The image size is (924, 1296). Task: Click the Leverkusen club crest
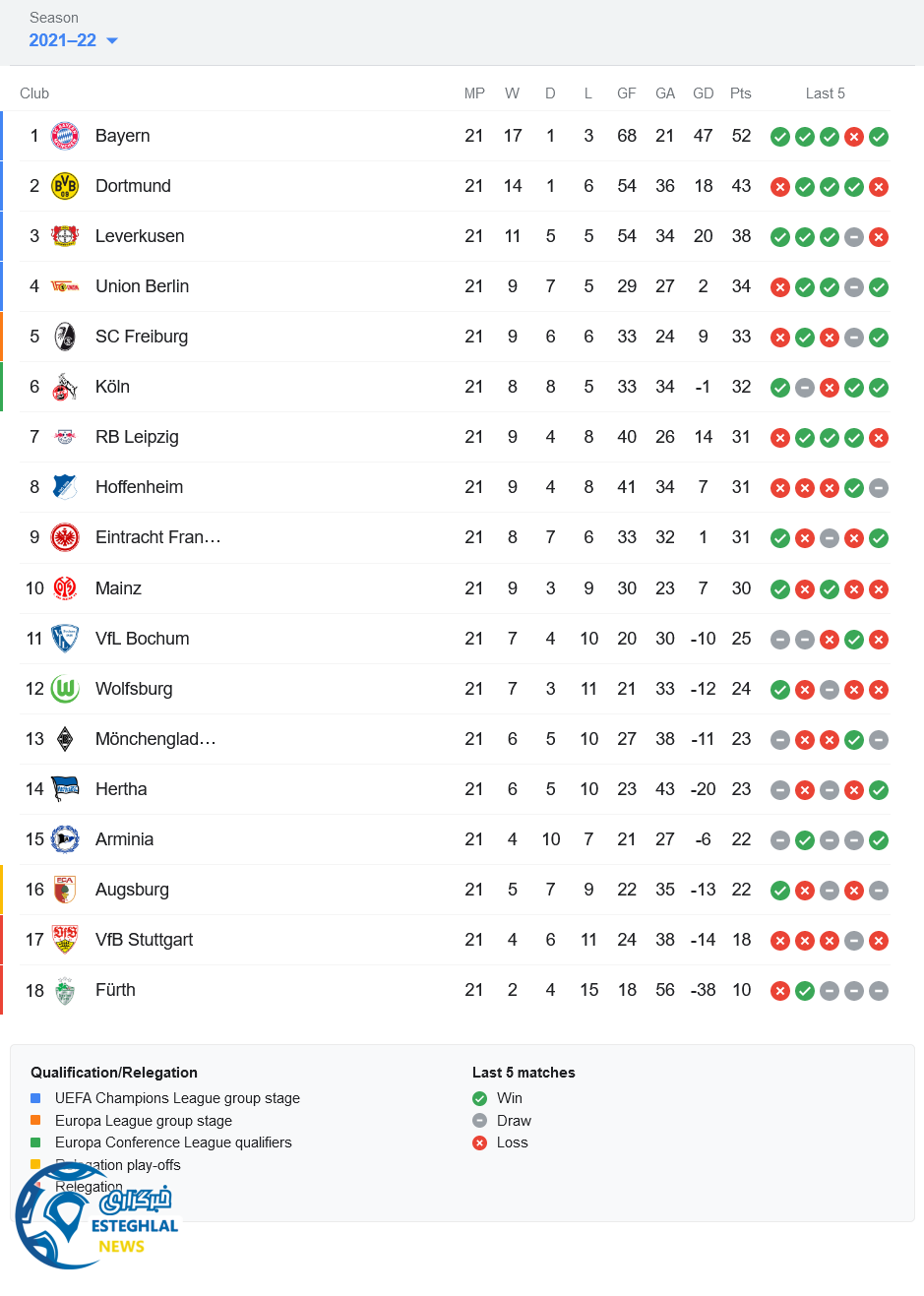pos(65,236)
